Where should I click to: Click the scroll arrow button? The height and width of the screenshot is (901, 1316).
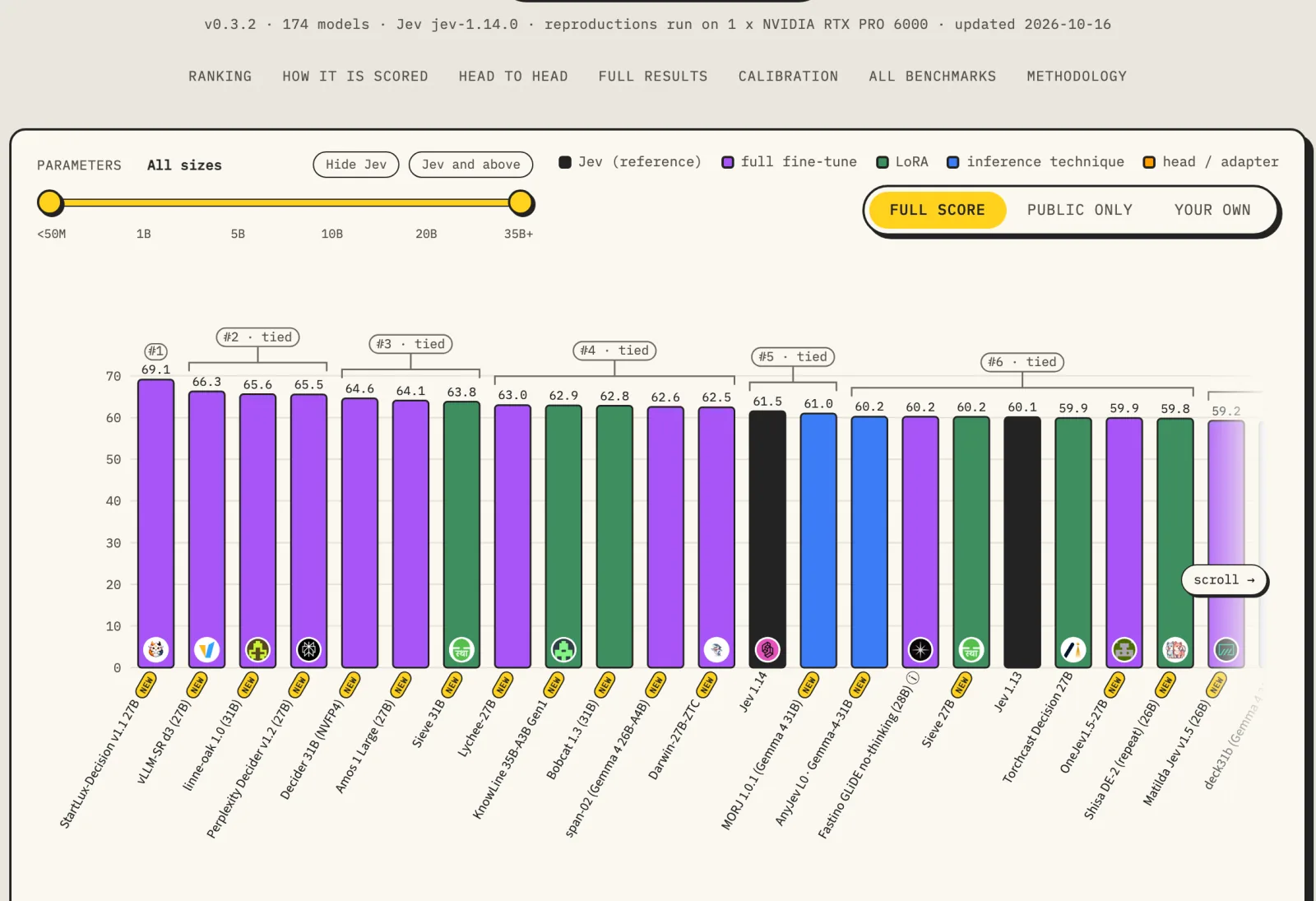click(x=1224, y=580)
